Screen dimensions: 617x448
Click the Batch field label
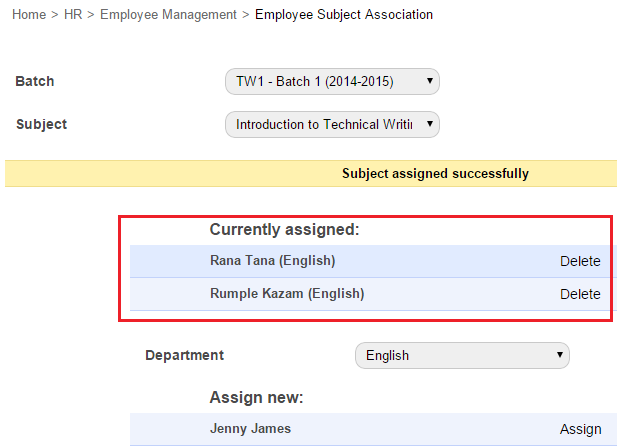point(35,81)
